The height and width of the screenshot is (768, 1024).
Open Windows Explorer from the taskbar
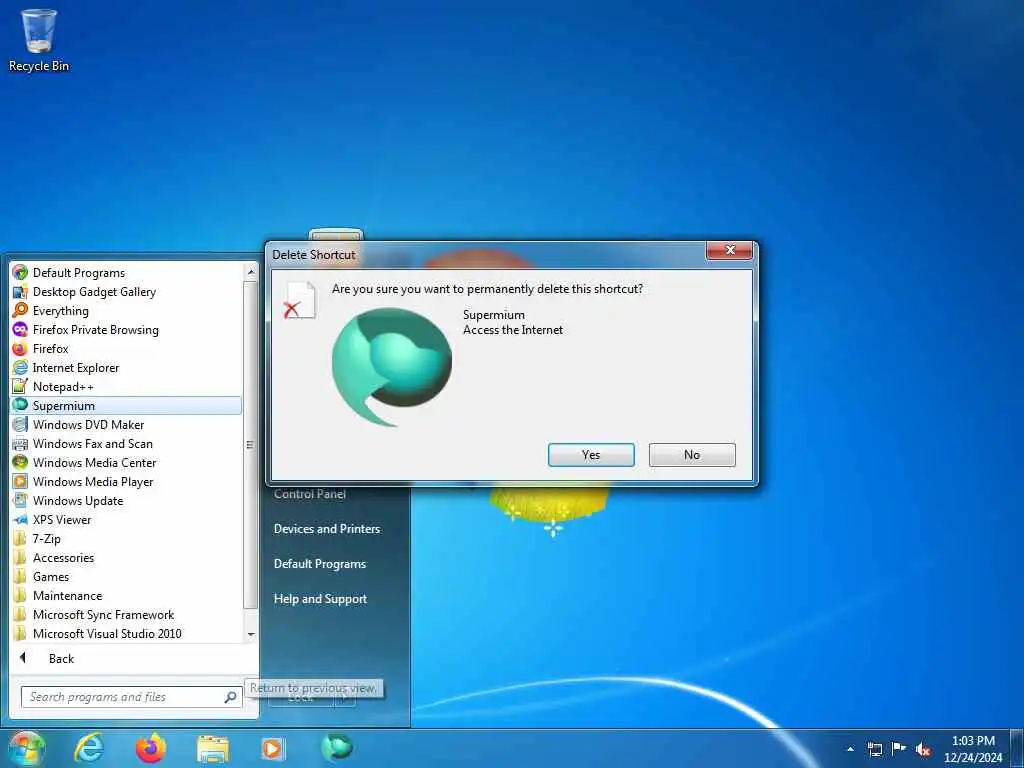point(213,748)
